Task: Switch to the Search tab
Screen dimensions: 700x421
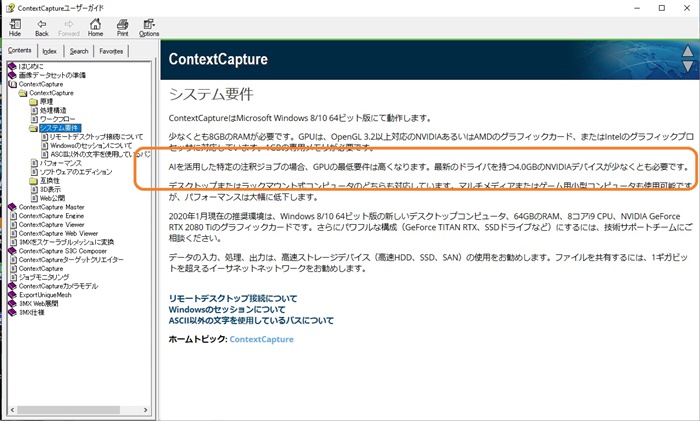Action: click(x=79, y=51)
